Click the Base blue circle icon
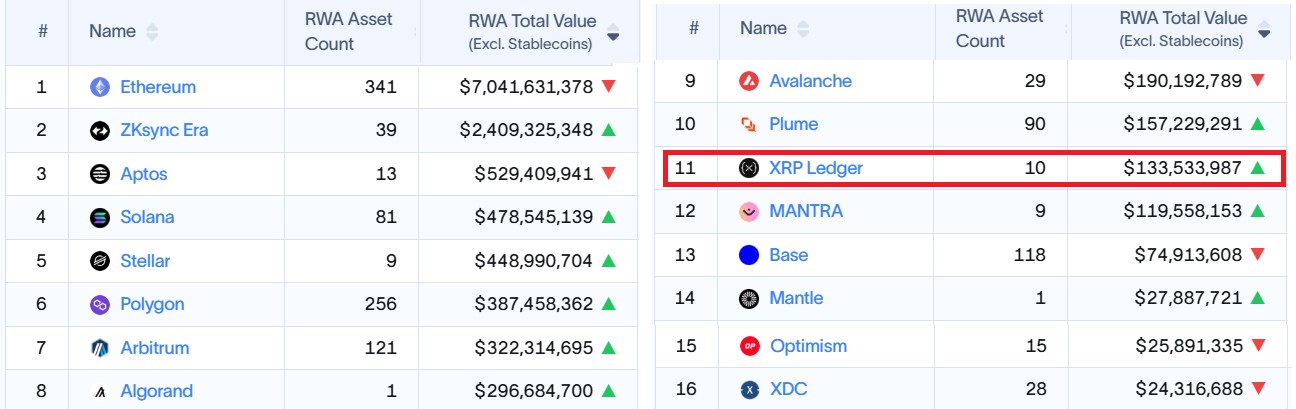 click(749, 255)
